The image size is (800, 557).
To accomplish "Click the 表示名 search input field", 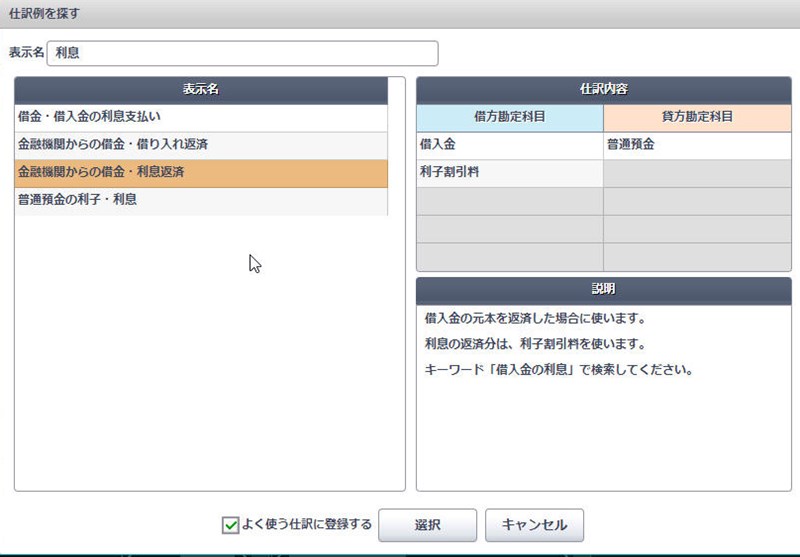I will coord(242,53).
